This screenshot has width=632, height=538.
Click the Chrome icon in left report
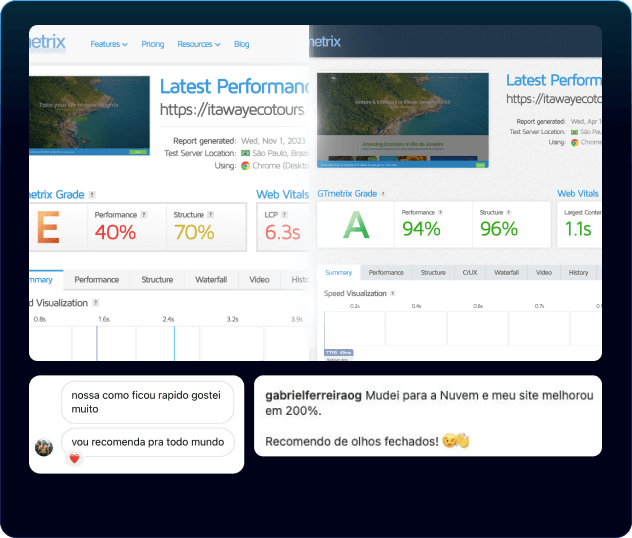[x=245, y=166]
